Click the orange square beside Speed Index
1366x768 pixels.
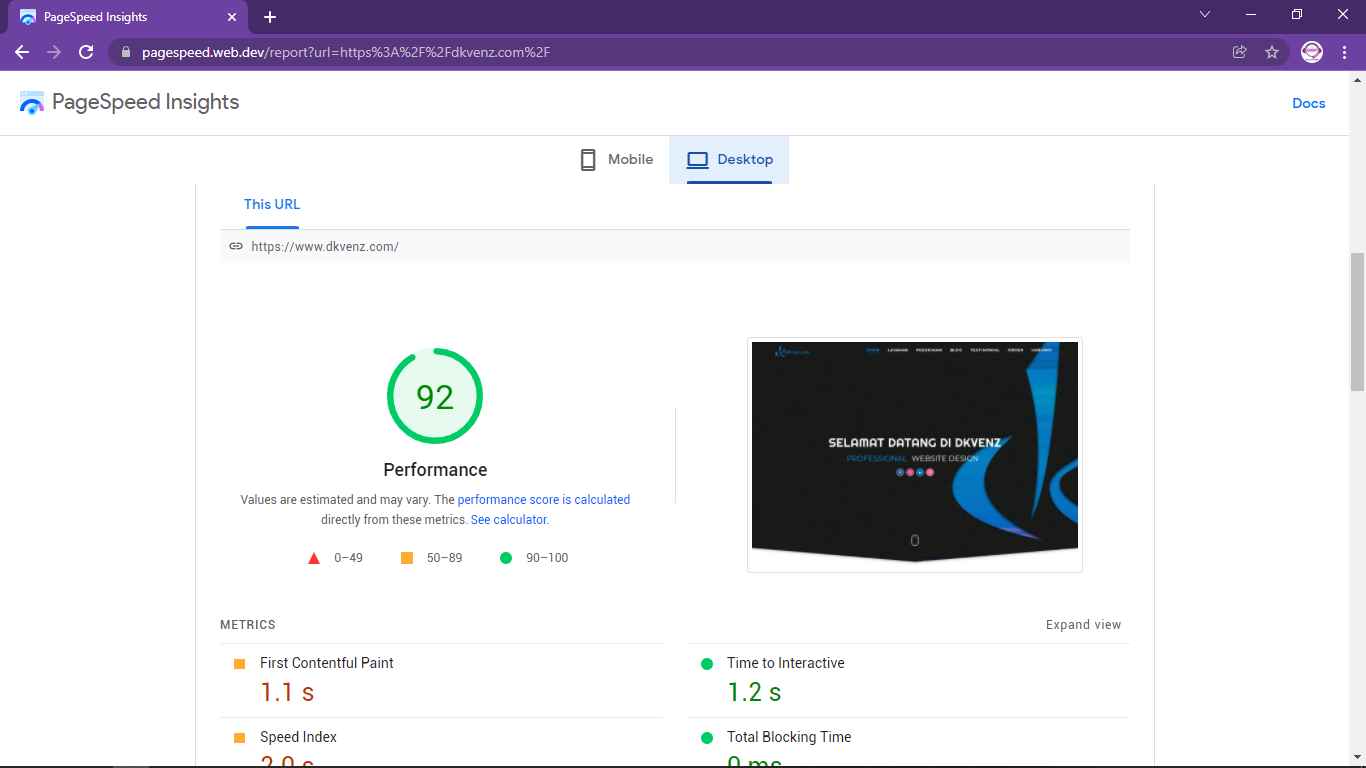[x=239, y=738]
